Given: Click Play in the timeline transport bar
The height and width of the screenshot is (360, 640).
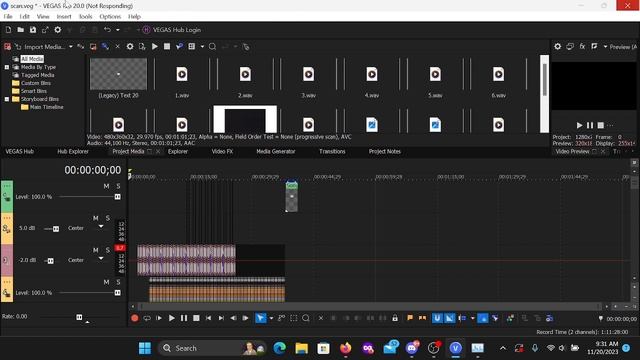Looking at the screenshot, I should tap(172, 318).
